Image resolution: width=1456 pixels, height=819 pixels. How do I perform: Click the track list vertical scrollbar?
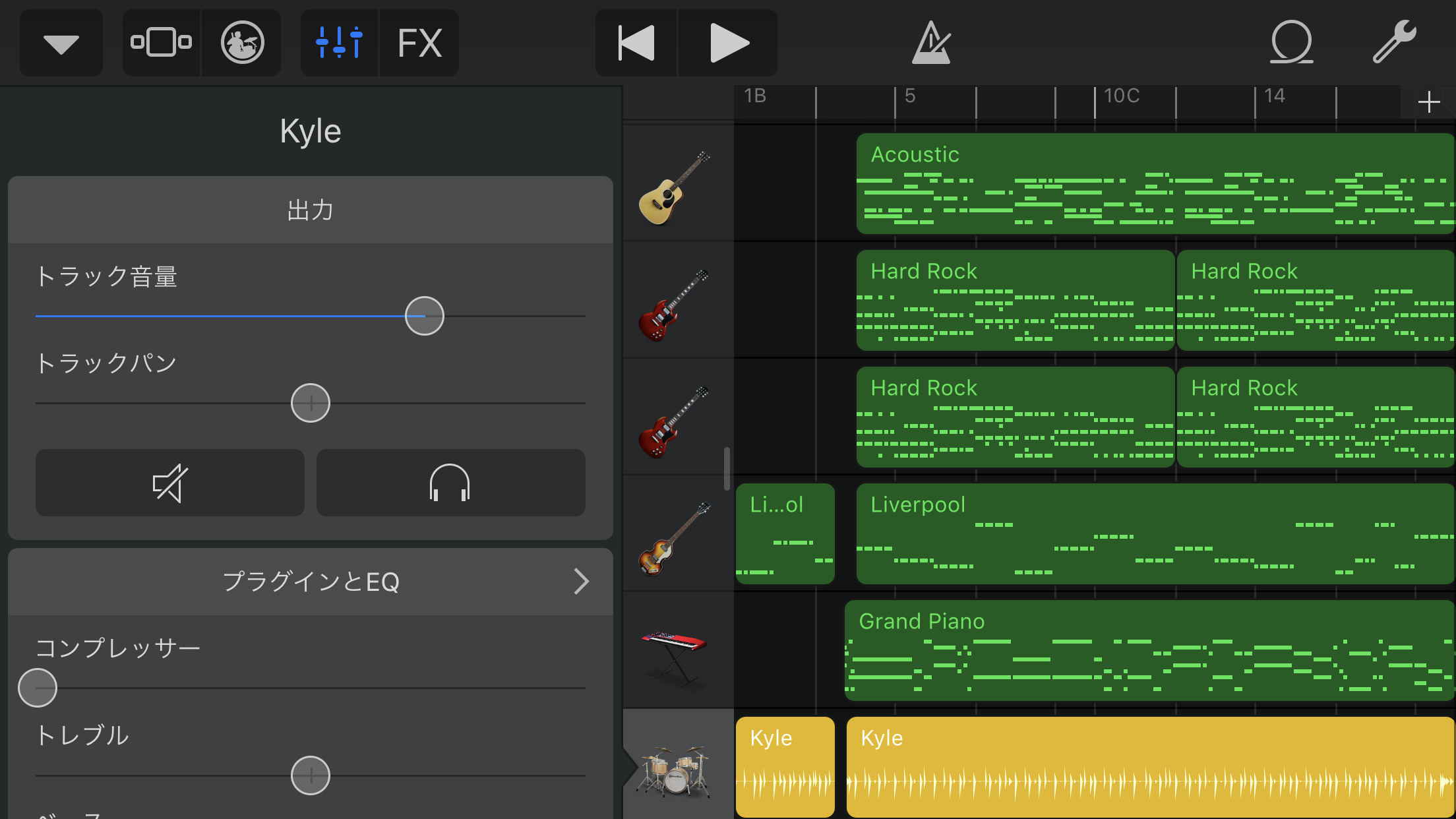727,469
